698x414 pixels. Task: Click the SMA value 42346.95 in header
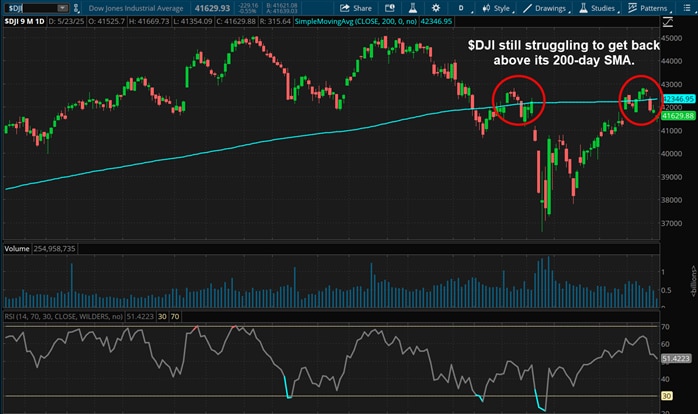[436, 21]
